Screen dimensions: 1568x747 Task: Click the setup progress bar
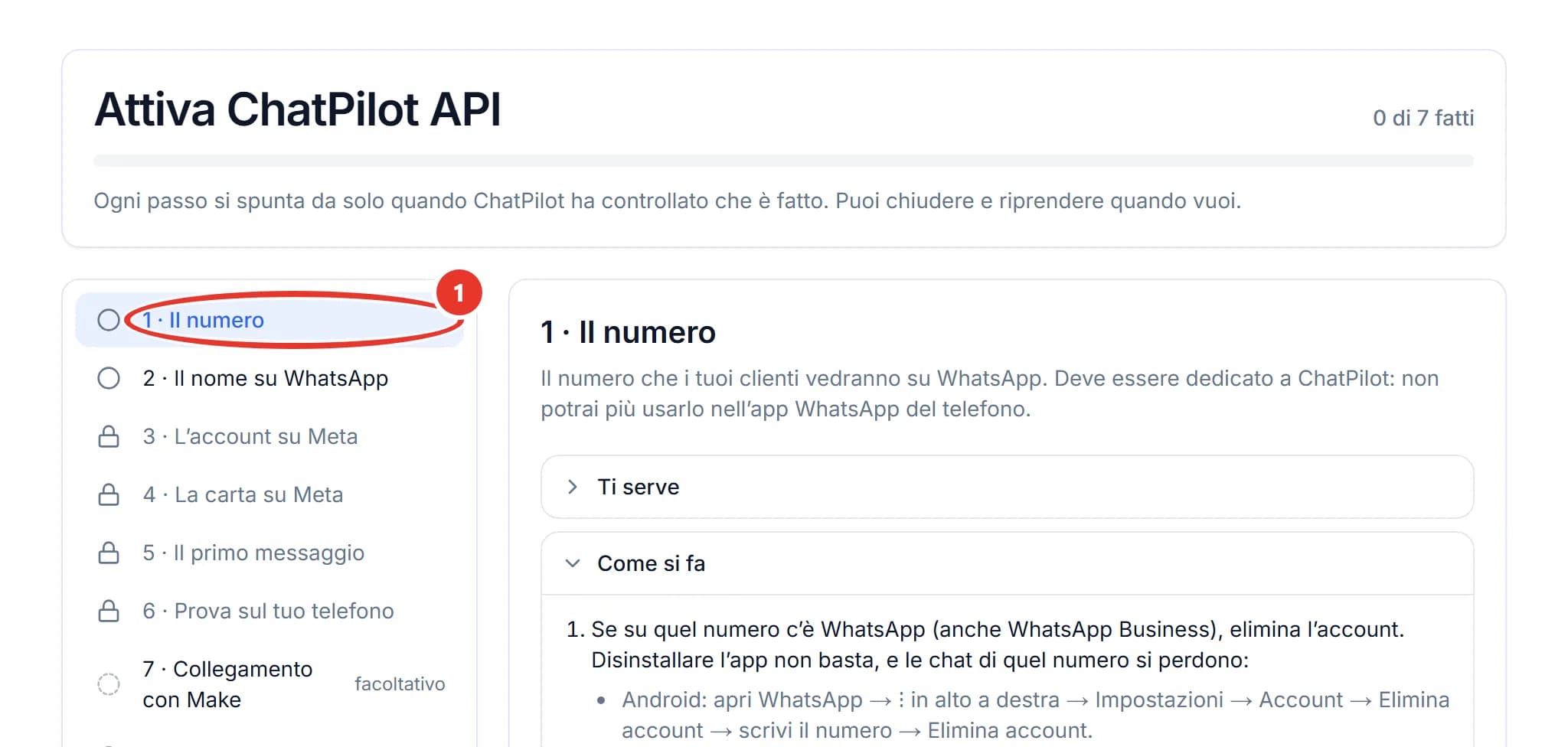pyautogui.click(x=783, y=161)
